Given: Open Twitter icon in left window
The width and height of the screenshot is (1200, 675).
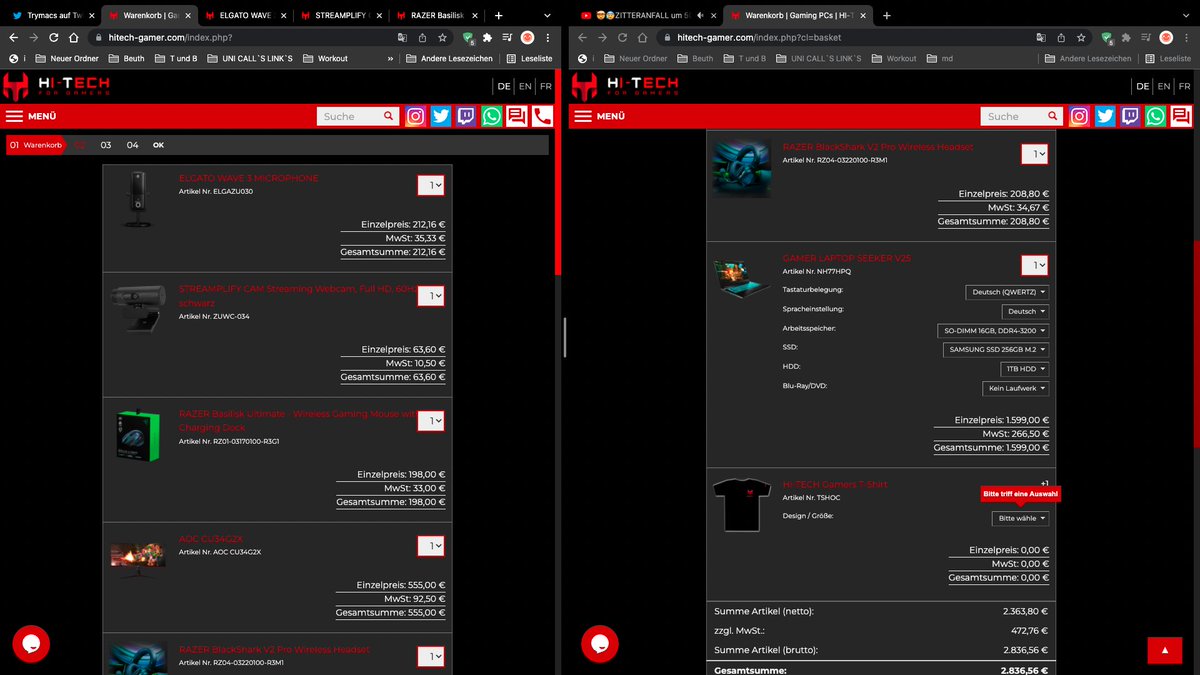Looking at the screenshot, I should [441, 116].
